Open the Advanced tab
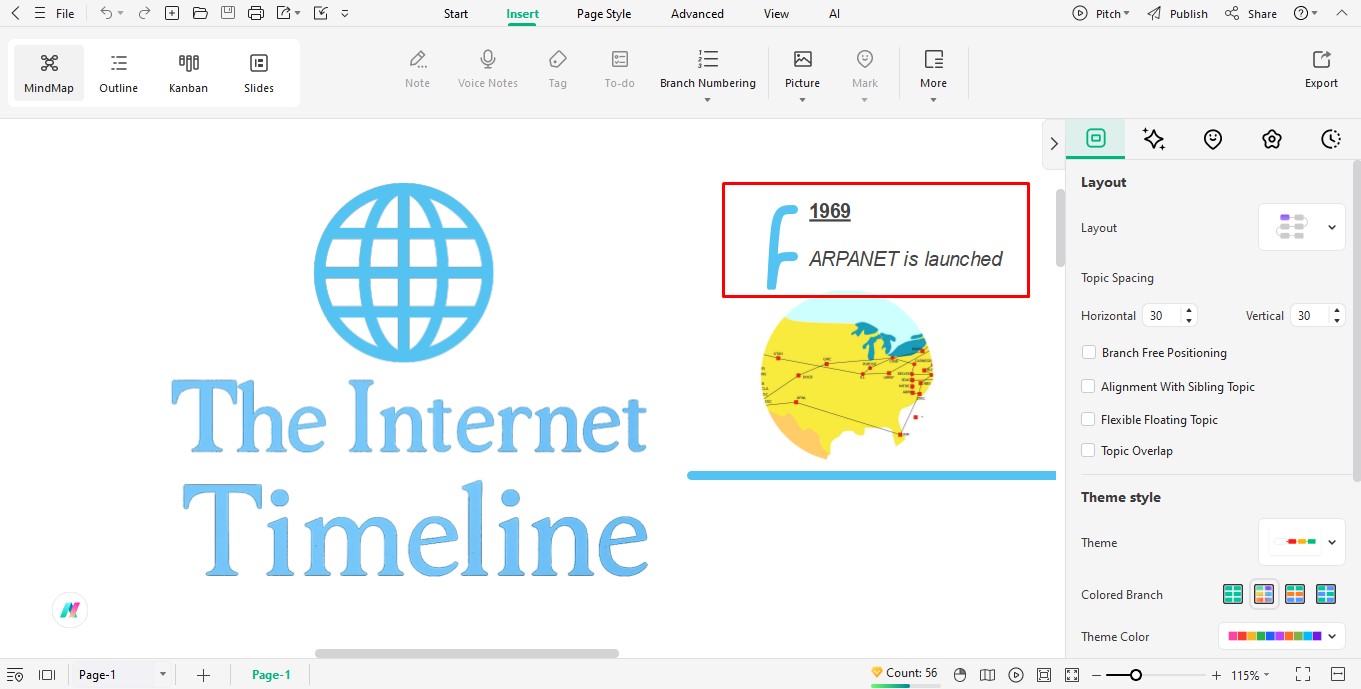 [697, 14]
